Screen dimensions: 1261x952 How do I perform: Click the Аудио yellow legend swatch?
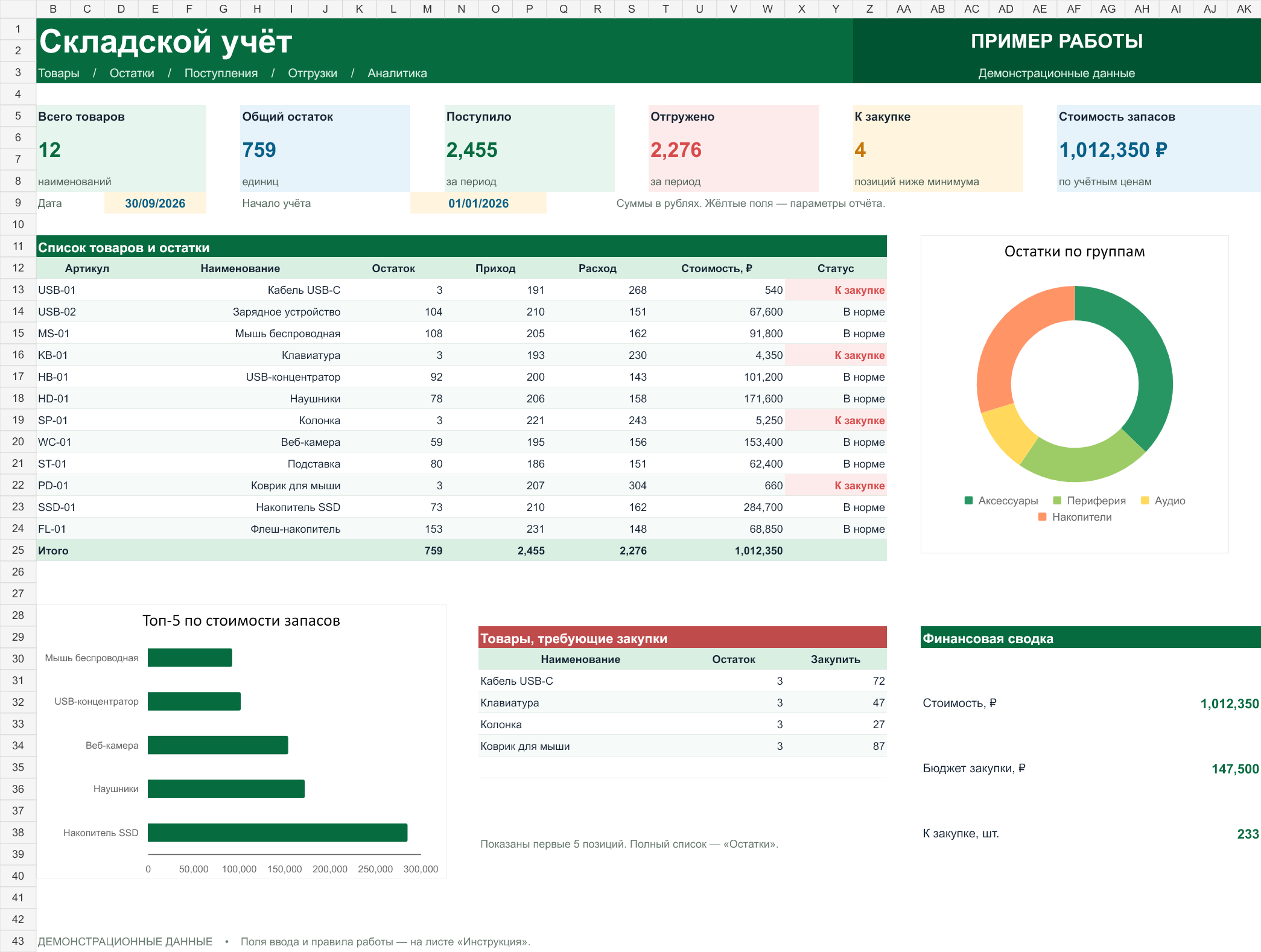pos(1145,500)
